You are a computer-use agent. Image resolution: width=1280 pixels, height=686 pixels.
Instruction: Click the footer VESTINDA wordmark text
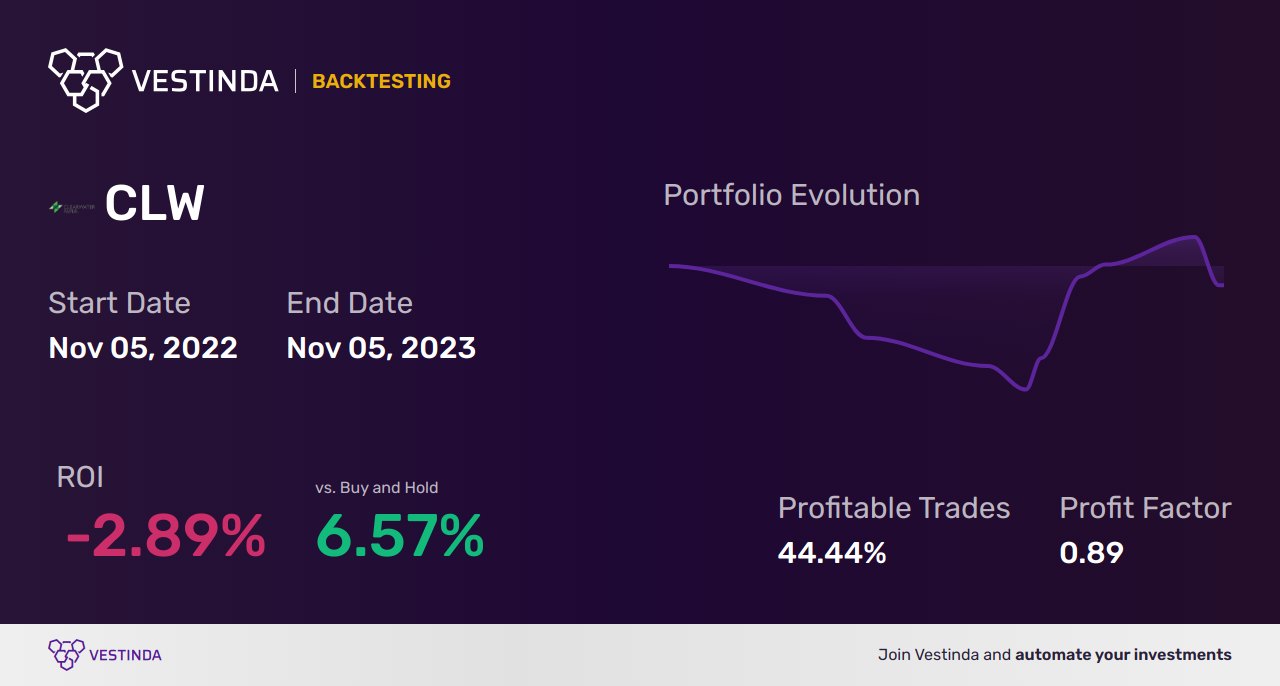pyautogui.click(x=125, y=655)
